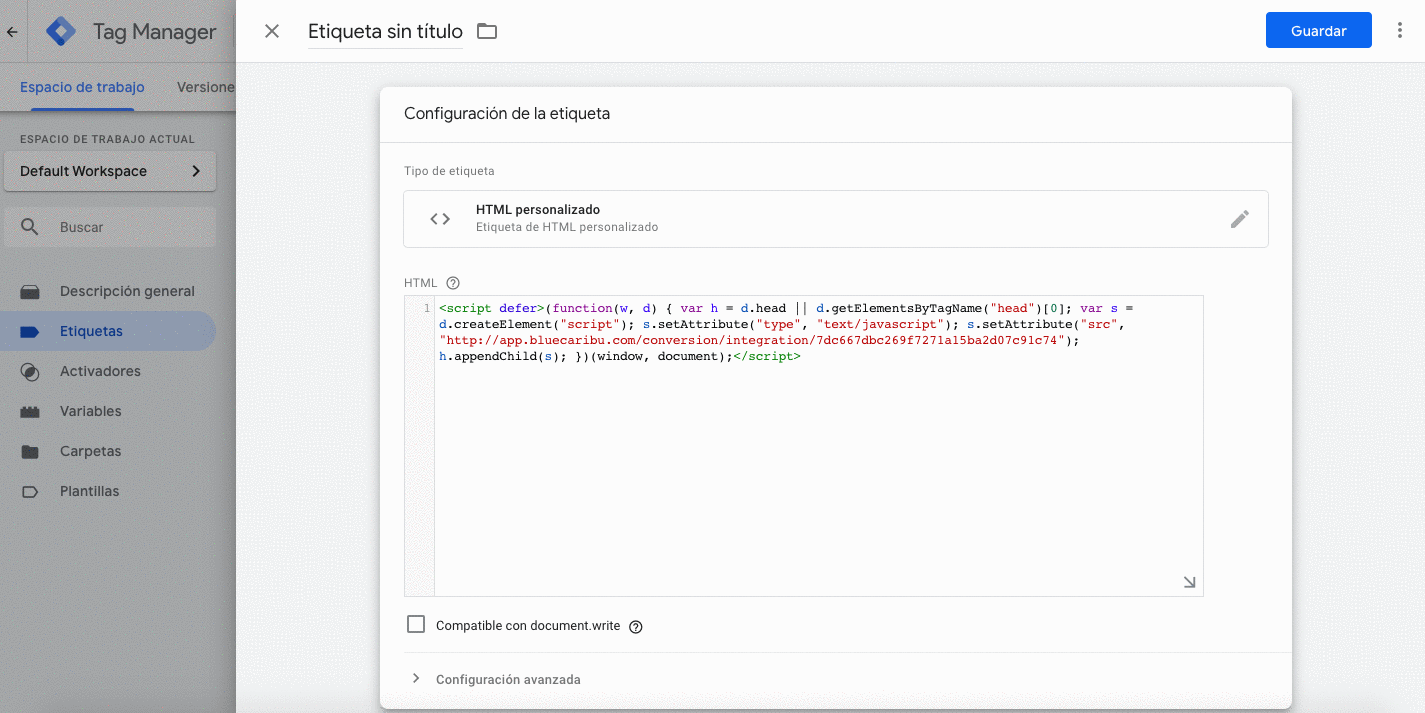1425x713 pixels.
Task: Switch to Versiones tab
Action: click(205, 87)
